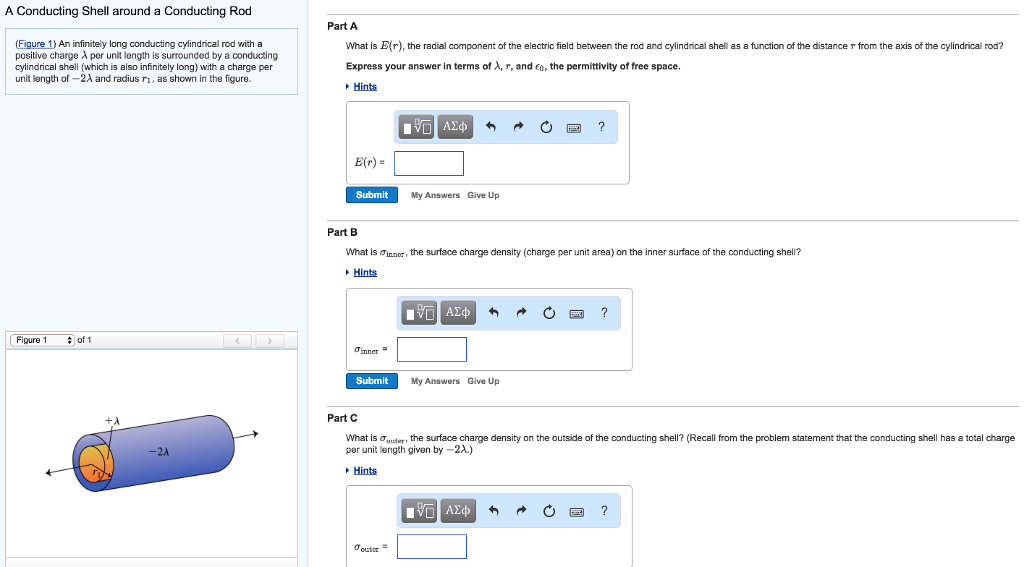Submit the Part A answer
Image resolution: width=1024 pixels, height=567 pixels.
point(372,195)
